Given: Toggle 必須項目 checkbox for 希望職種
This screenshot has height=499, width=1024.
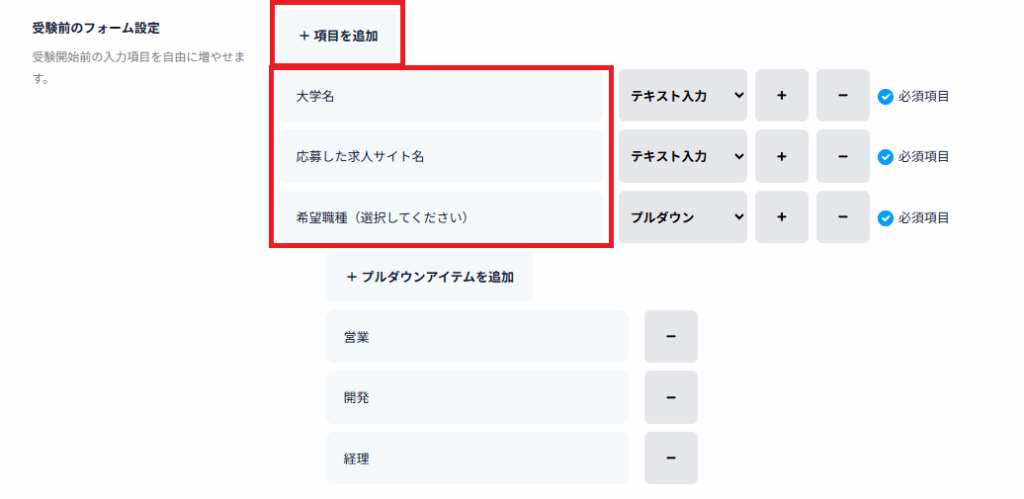Looking at the screenshot, I should pos(885,218).
